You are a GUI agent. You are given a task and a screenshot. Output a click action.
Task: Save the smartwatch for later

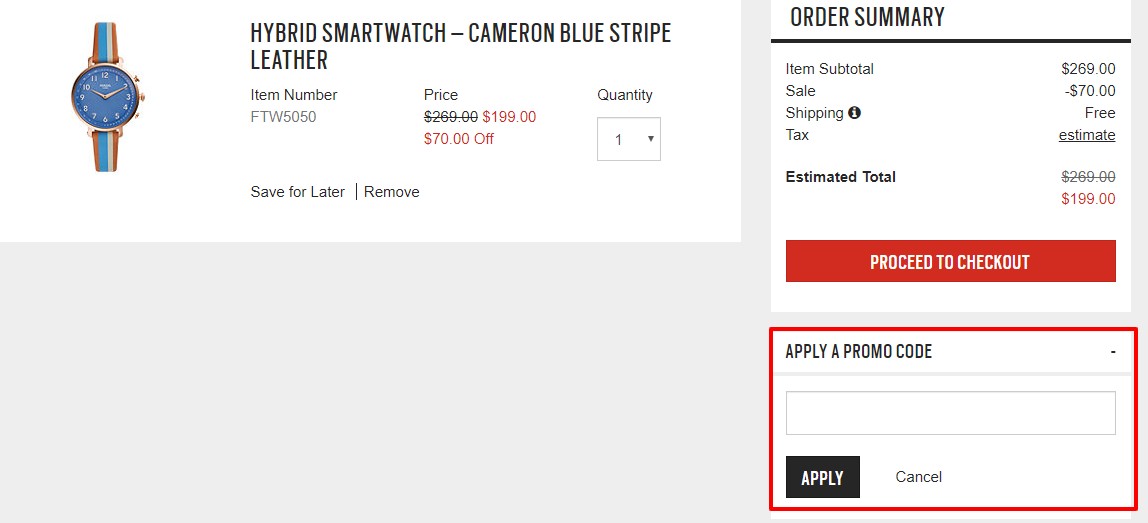coord(297,192)
